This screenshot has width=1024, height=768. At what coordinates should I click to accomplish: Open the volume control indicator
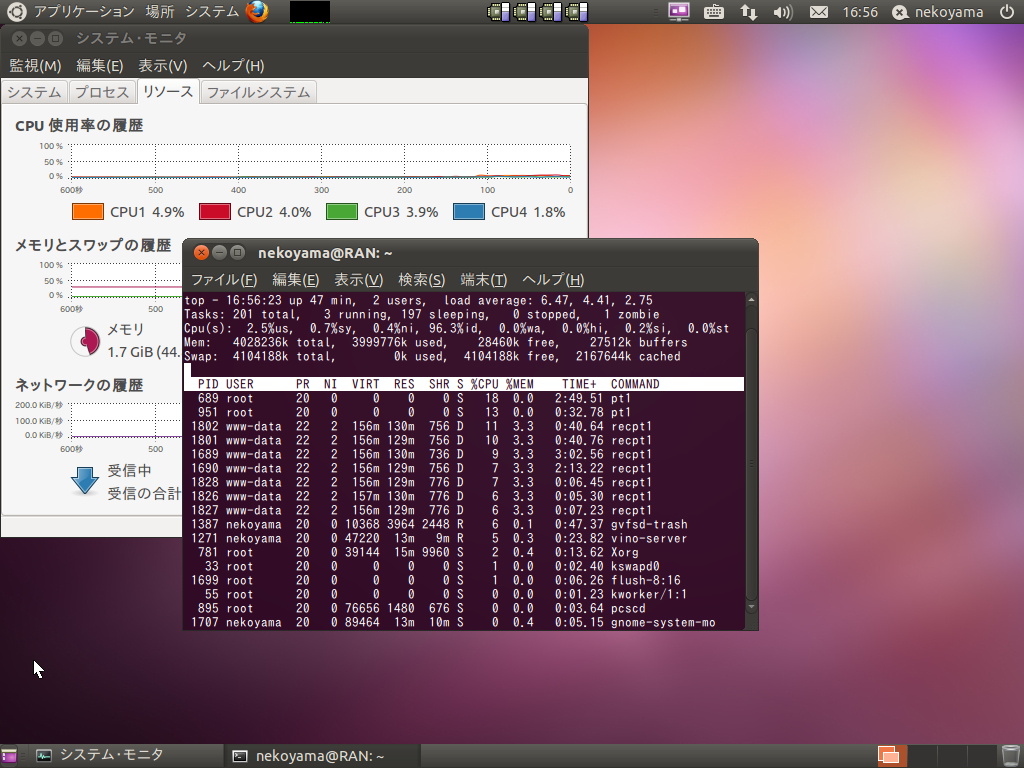783,12
